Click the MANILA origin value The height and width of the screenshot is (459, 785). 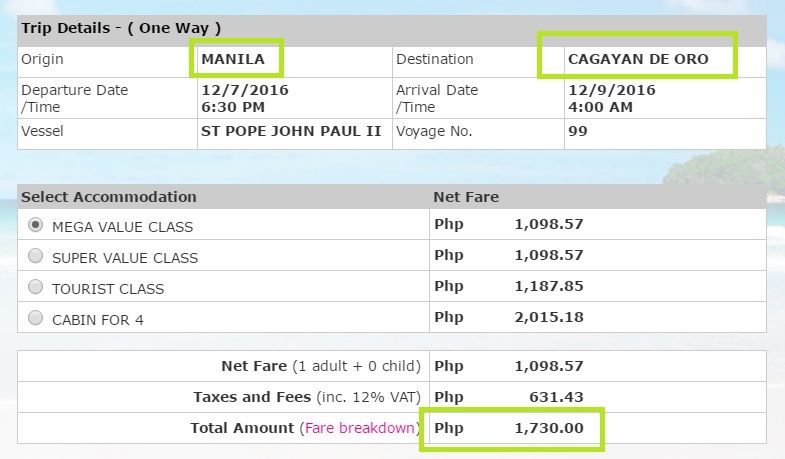pyautogui.click(x=233, y=59)
